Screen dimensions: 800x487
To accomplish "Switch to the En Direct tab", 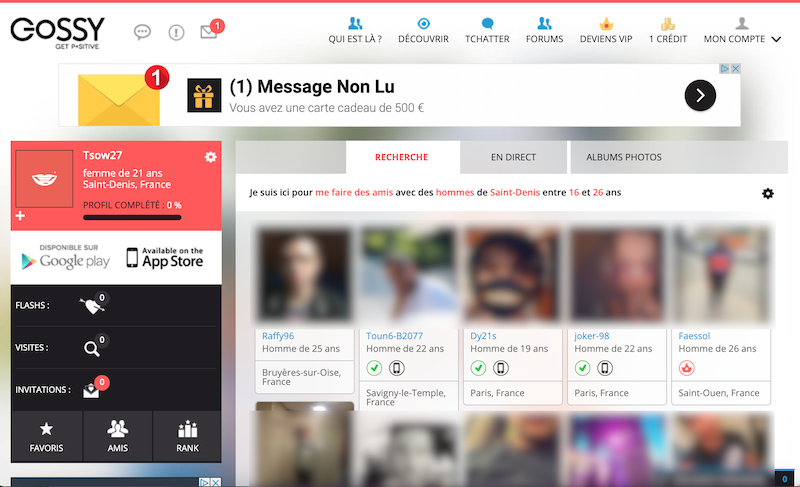I will coord(513,157).
